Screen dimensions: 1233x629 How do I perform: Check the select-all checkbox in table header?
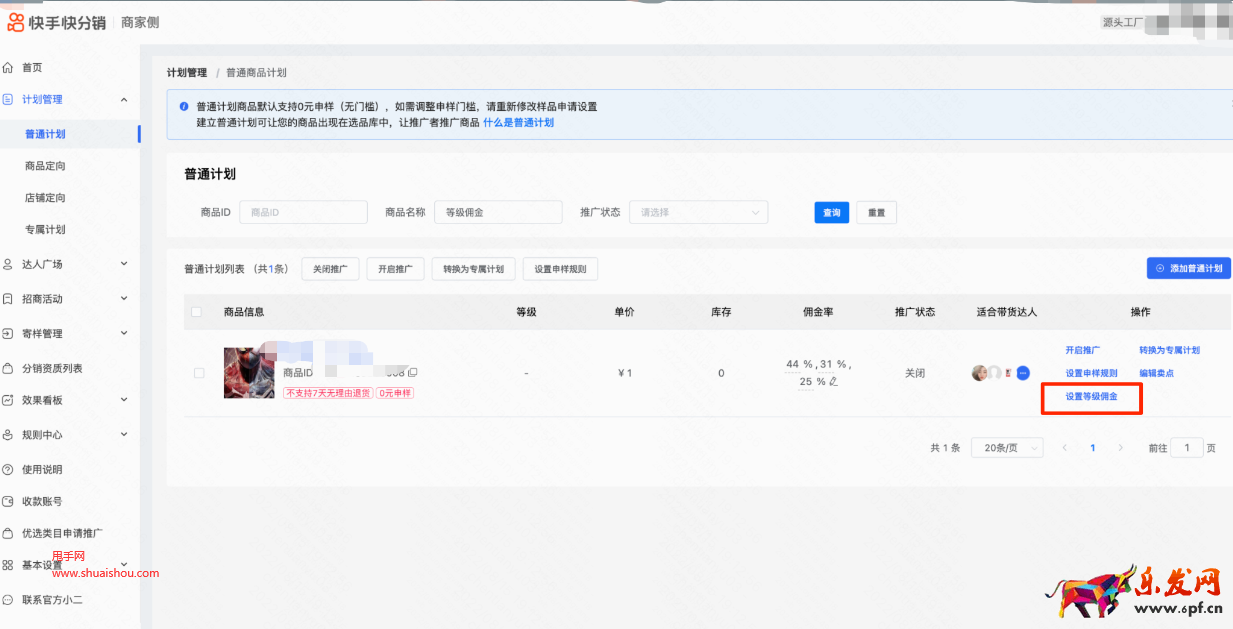[195, 312]
